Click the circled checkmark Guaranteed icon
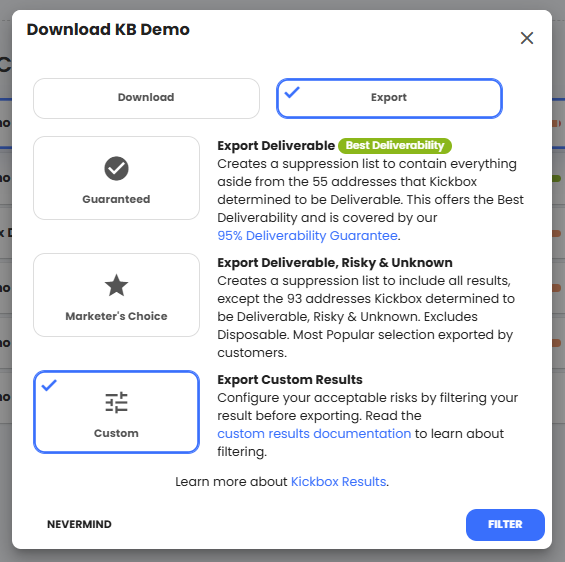The width and height of the screenshot is (565, 562). tap(116, 168)
